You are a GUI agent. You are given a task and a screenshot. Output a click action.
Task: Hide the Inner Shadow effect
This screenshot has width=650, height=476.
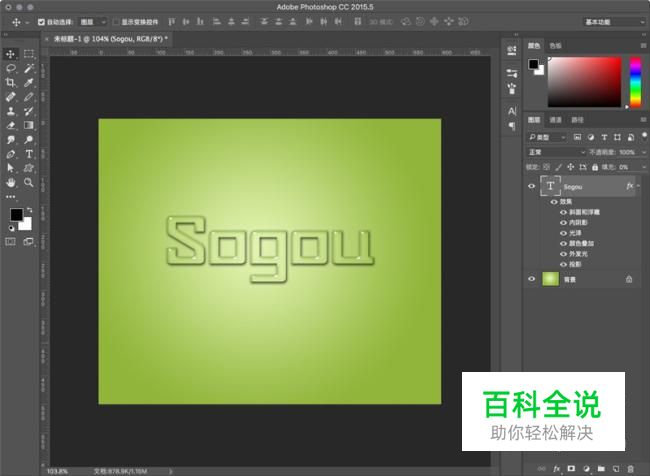[563, 223]
